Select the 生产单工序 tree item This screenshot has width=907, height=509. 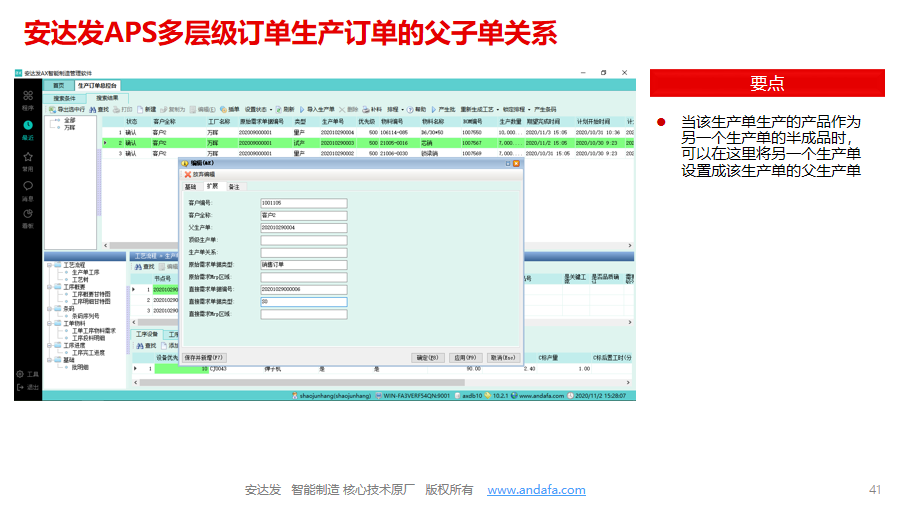click(85, 272)
